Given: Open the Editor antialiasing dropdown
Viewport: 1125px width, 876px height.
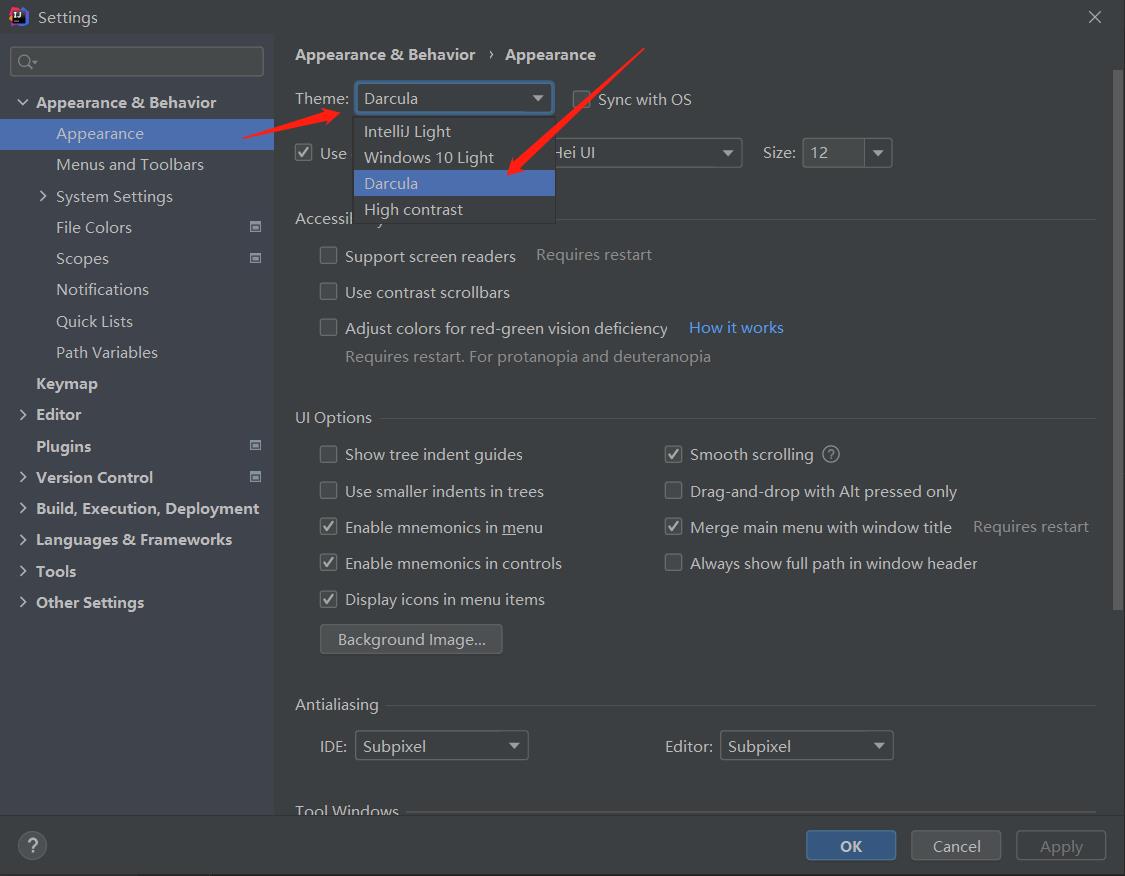Looking at the screenshot, I should (x=806, y=745).
